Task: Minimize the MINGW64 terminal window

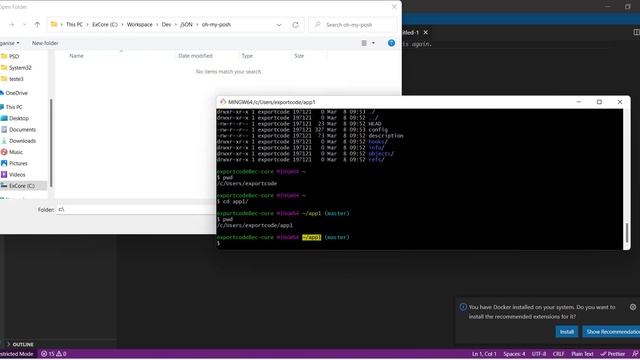Action: (578, 102)
